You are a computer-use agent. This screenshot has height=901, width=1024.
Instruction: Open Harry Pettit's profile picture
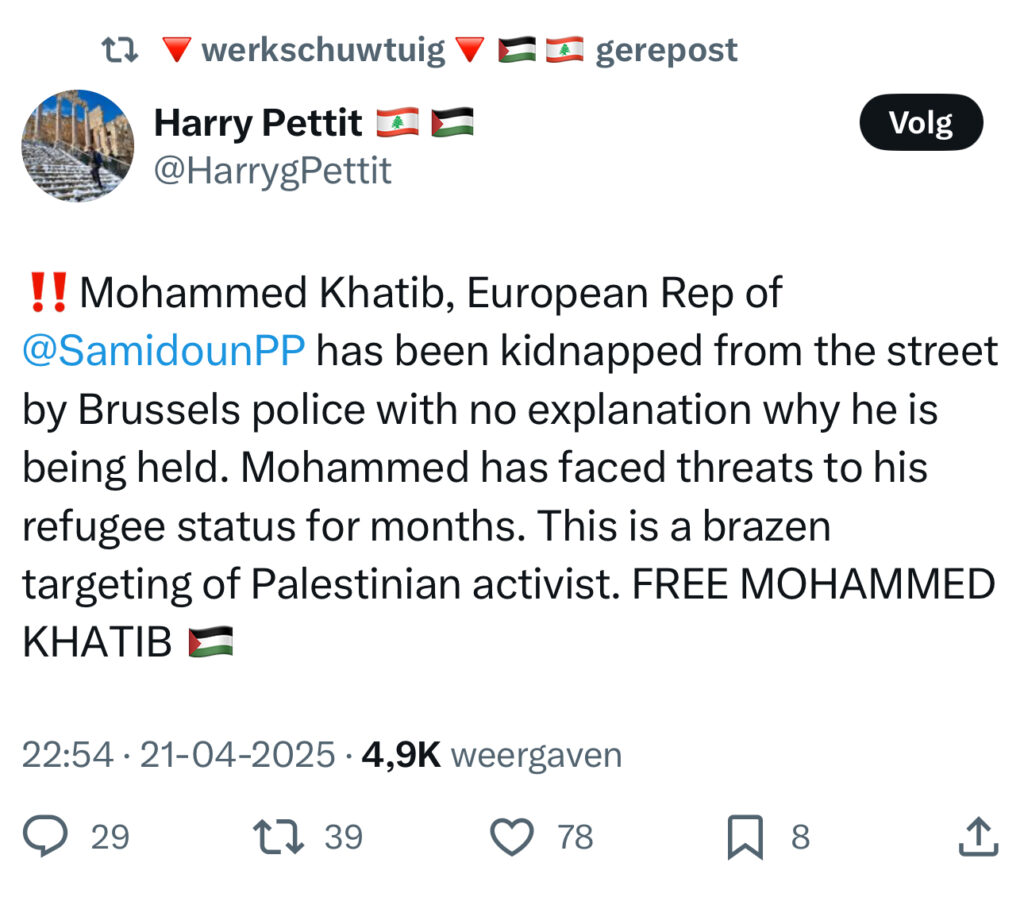click(78, 146)
